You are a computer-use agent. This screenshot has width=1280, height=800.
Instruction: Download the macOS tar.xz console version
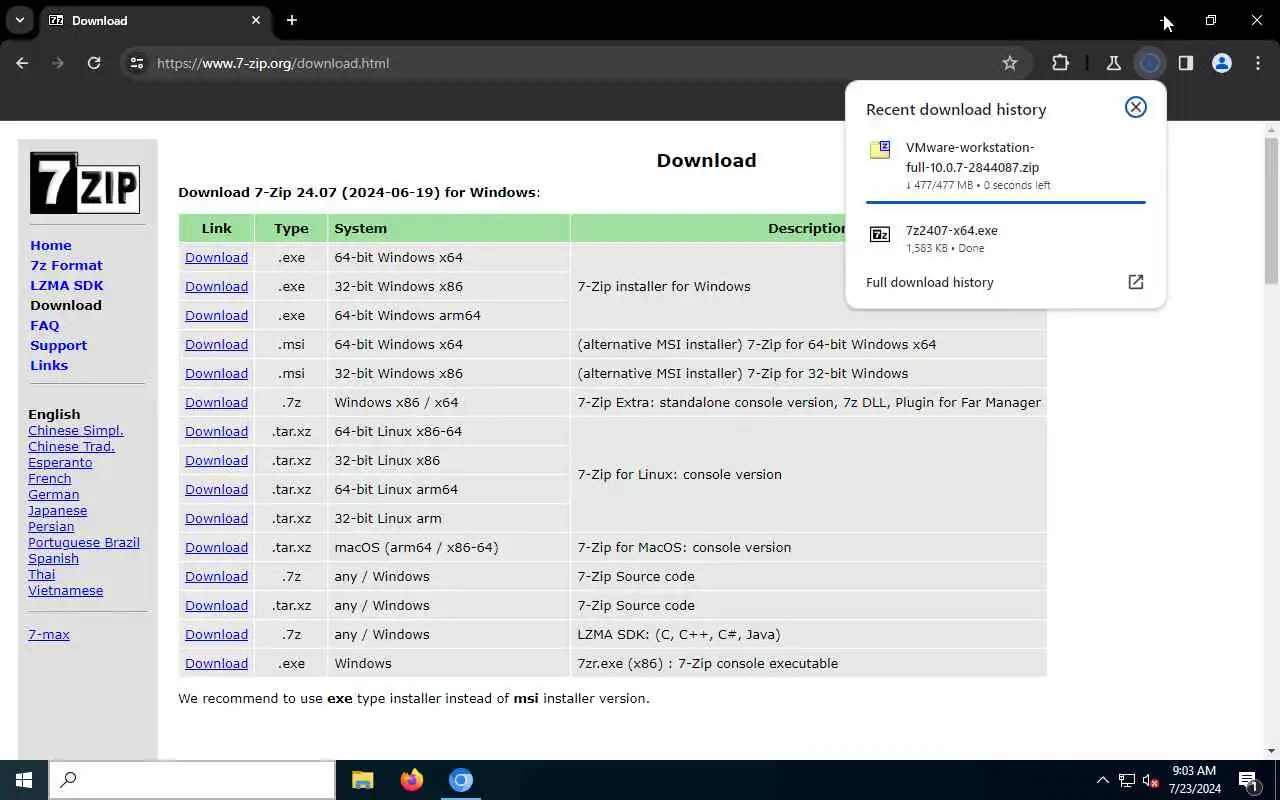216,547
